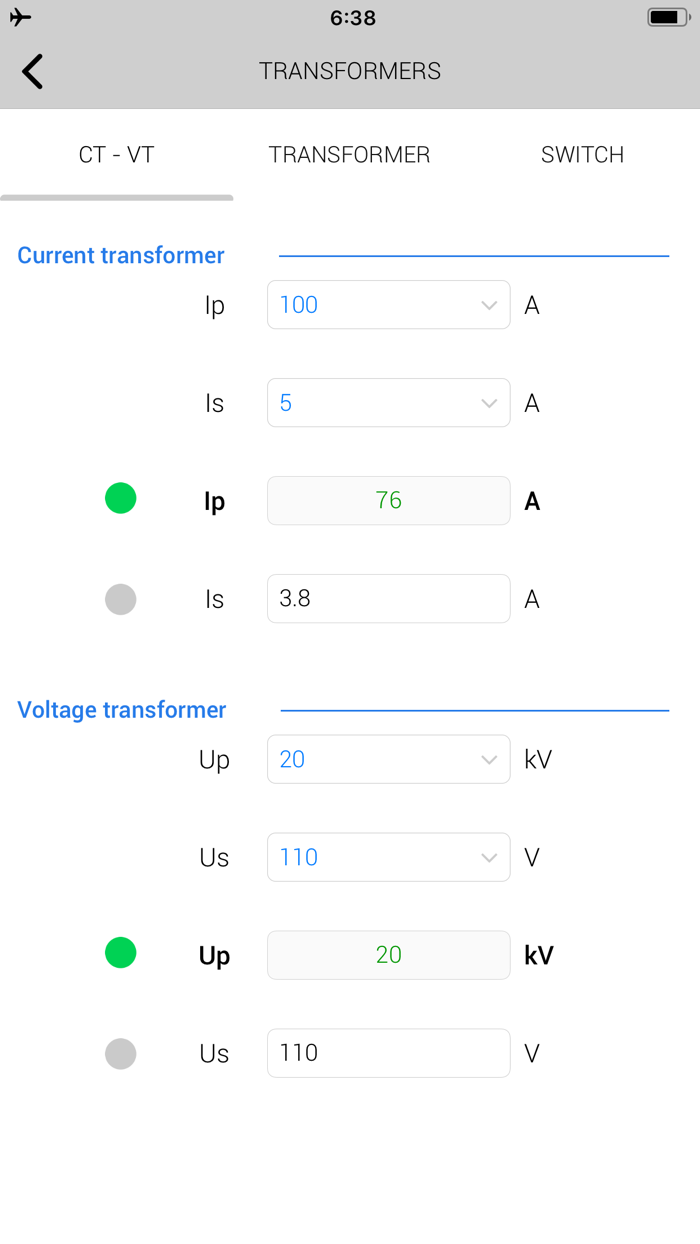Open the Is secondary current dropdown showing 5
Screen dimensions: 700x1244
tap(388, 403)
